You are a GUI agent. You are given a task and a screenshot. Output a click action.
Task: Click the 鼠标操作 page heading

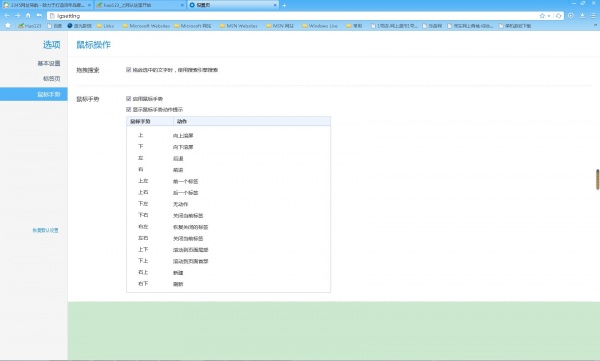tap(93, 45)
